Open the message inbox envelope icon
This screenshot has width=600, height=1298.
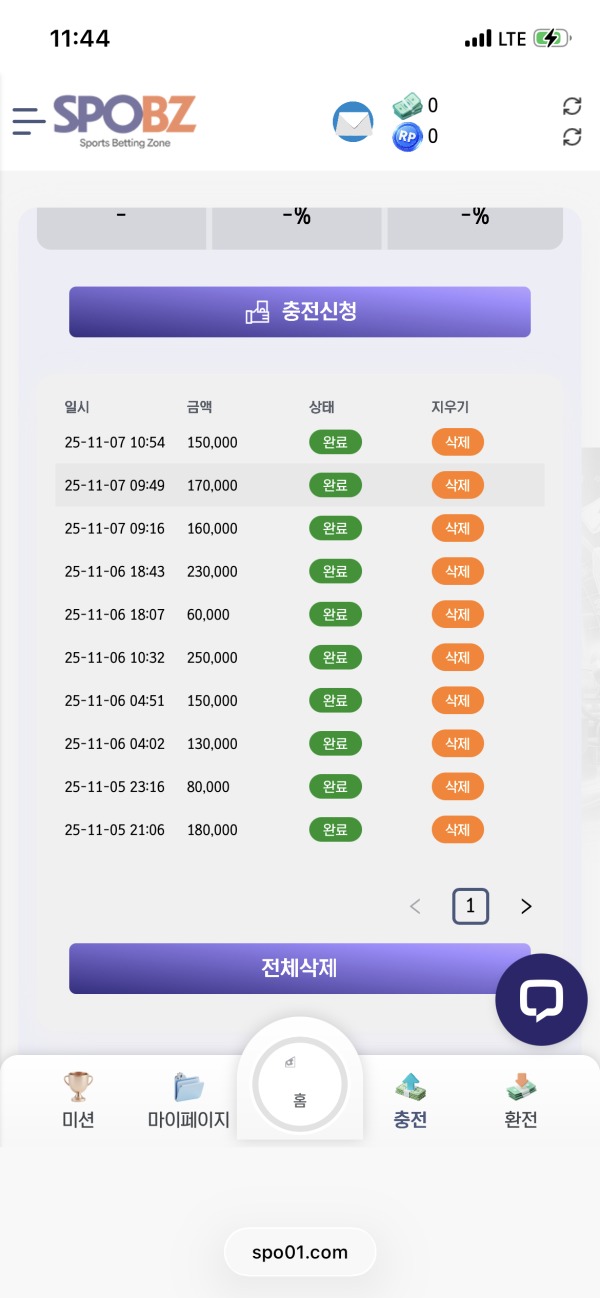pos(352,122)
